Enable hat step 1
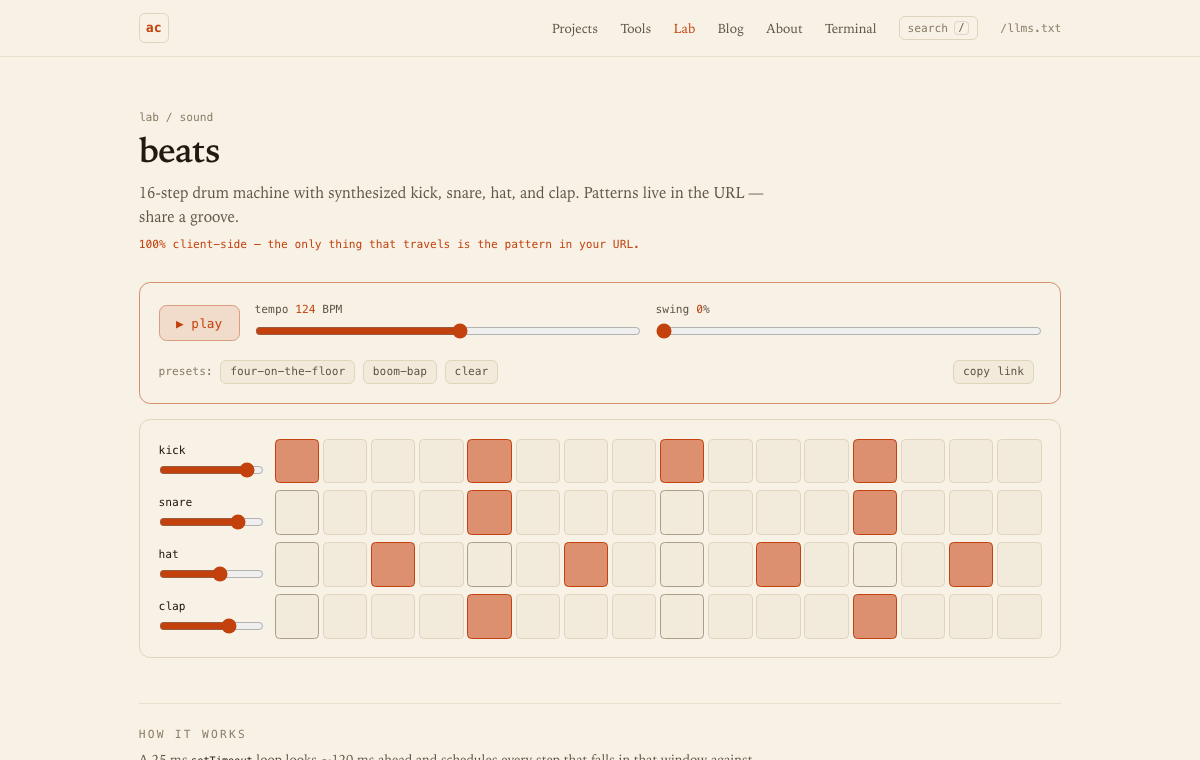The image size is (1200, 760). pos(297,564)
